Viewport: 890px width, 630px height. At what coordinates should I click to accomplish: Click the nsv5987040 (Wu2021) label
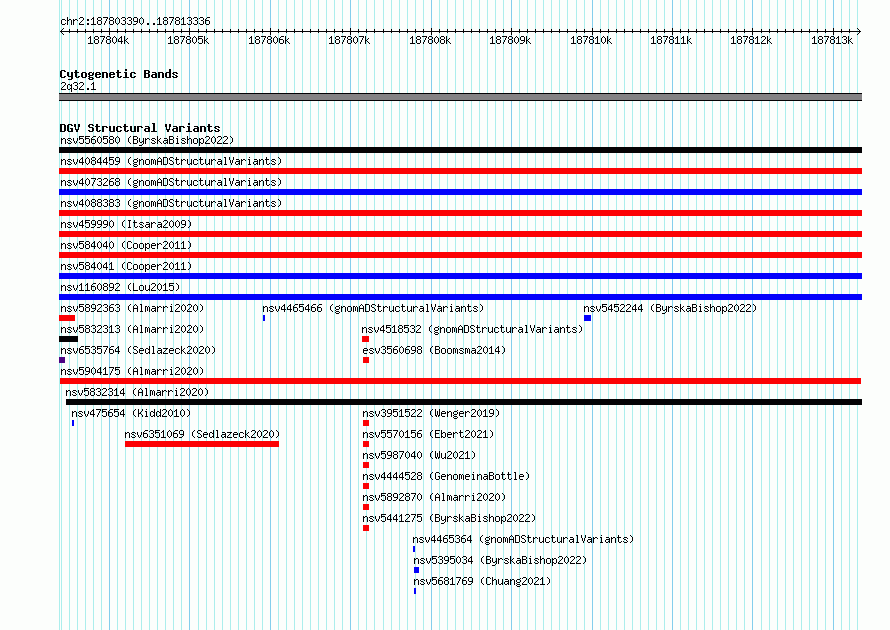click(419, 455)
